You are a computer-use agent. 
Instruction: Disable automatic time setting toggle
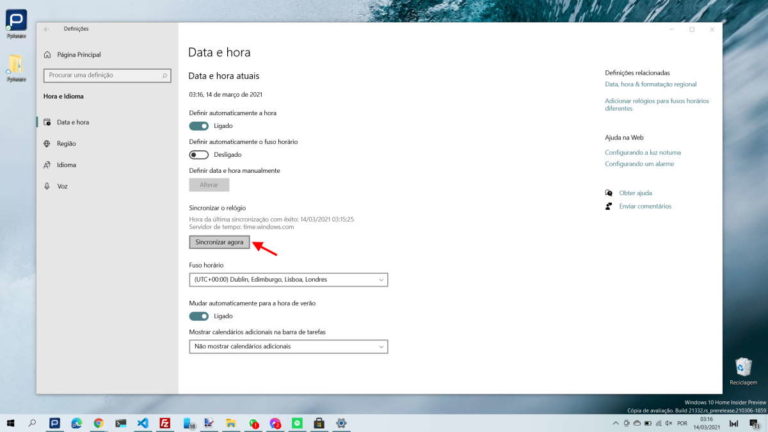tap(198, 126)
